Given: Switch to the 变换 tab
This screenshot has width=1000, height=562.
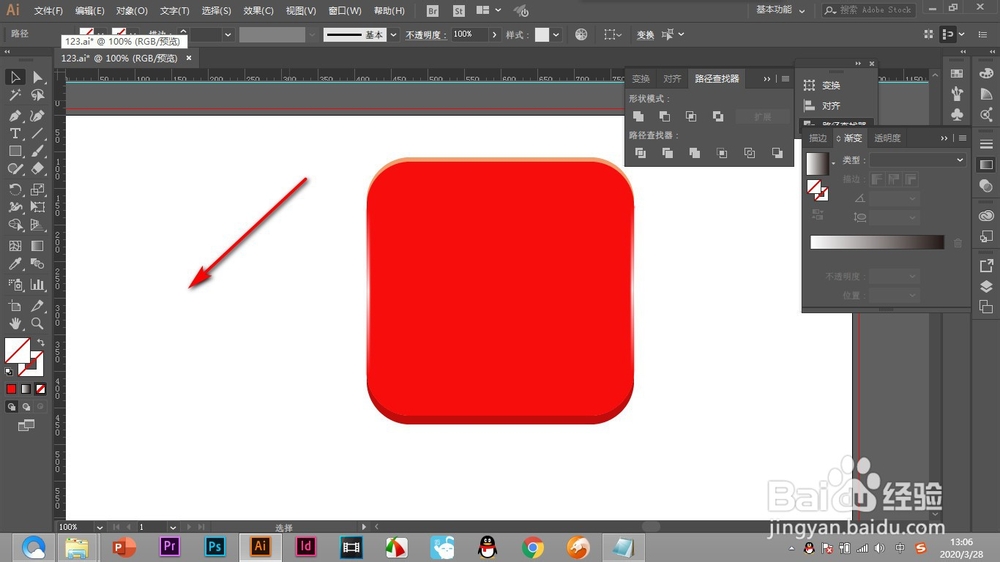Looking at the screenshot, I should tap(641, 78).
